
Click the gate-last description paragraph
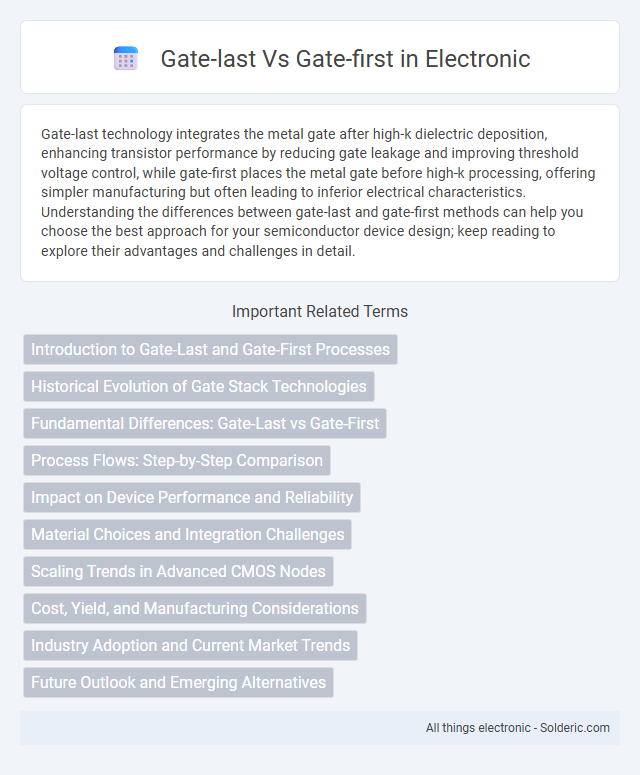click(x=320, y=192)
